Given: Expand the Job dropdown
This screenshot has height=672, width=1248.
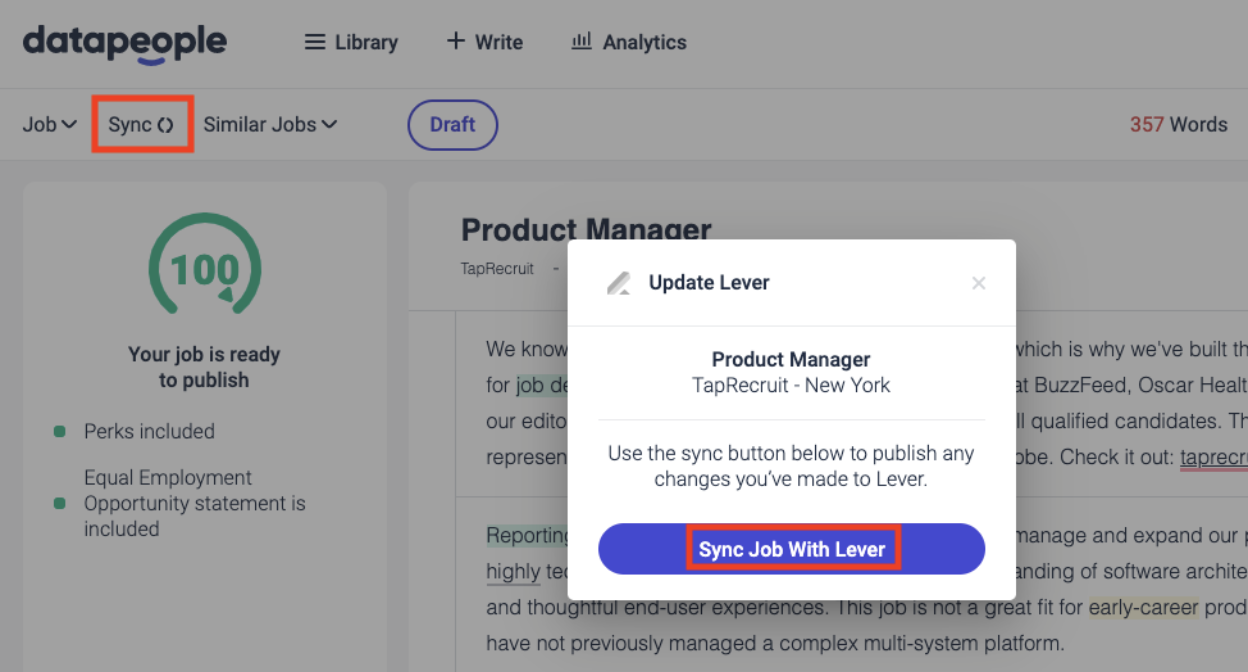Looking at the screenshot, I should click(50, 124).
